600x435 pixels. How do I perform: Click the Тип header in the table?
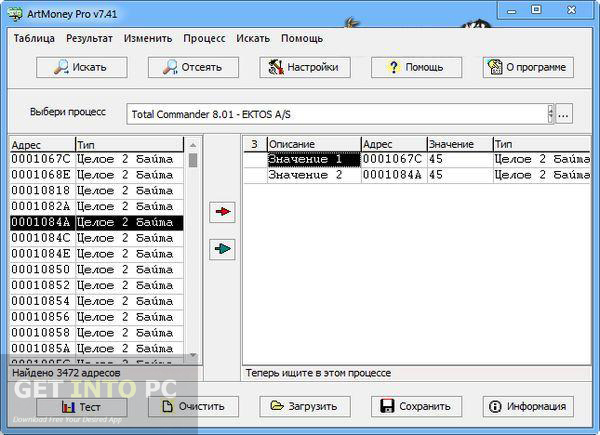542,144
